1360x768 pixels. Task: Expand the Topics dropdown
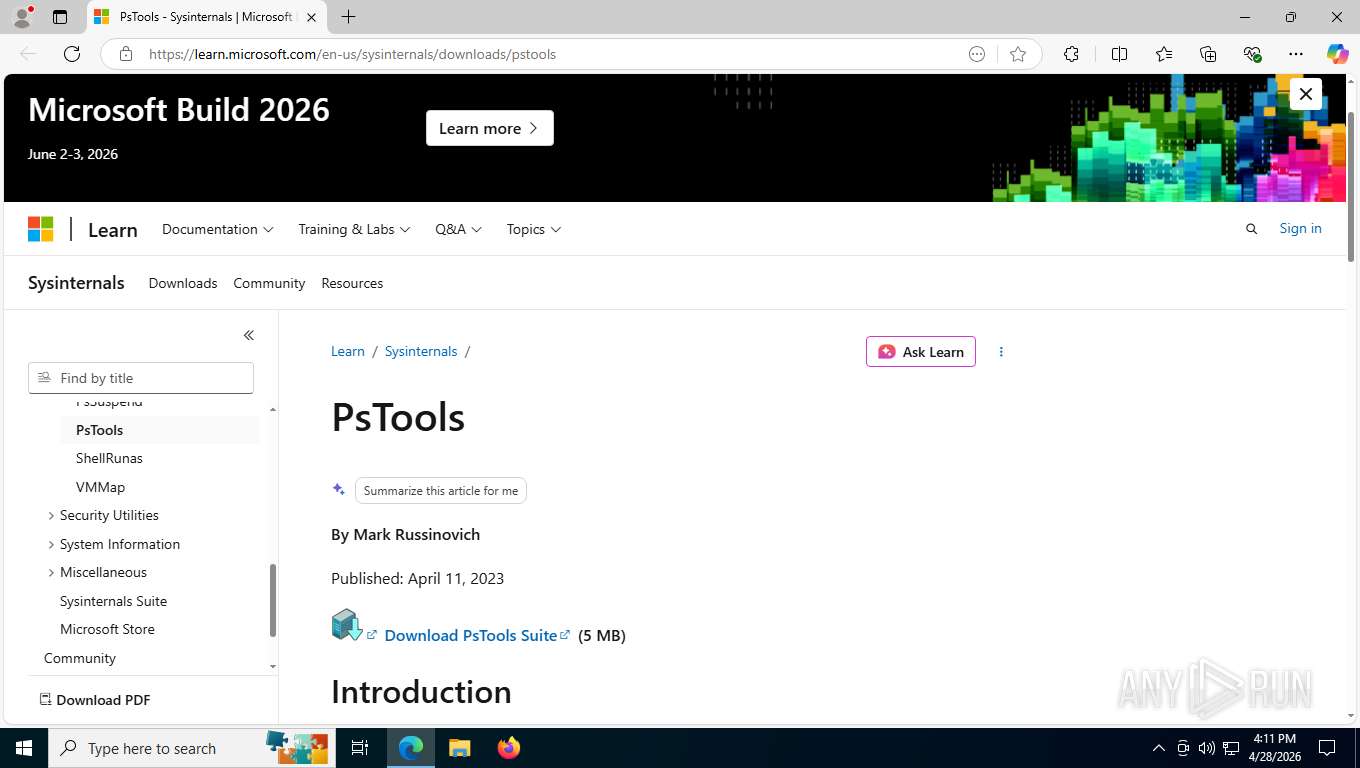click(533, 229)
